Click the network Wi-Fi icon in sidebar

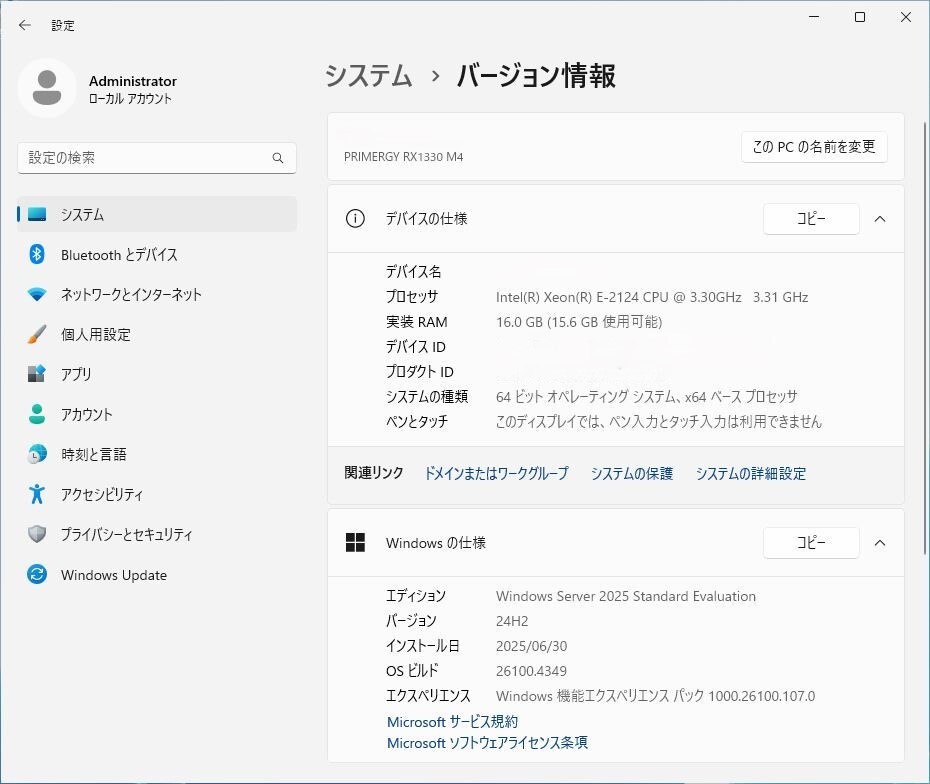click(x=37, y=294)
